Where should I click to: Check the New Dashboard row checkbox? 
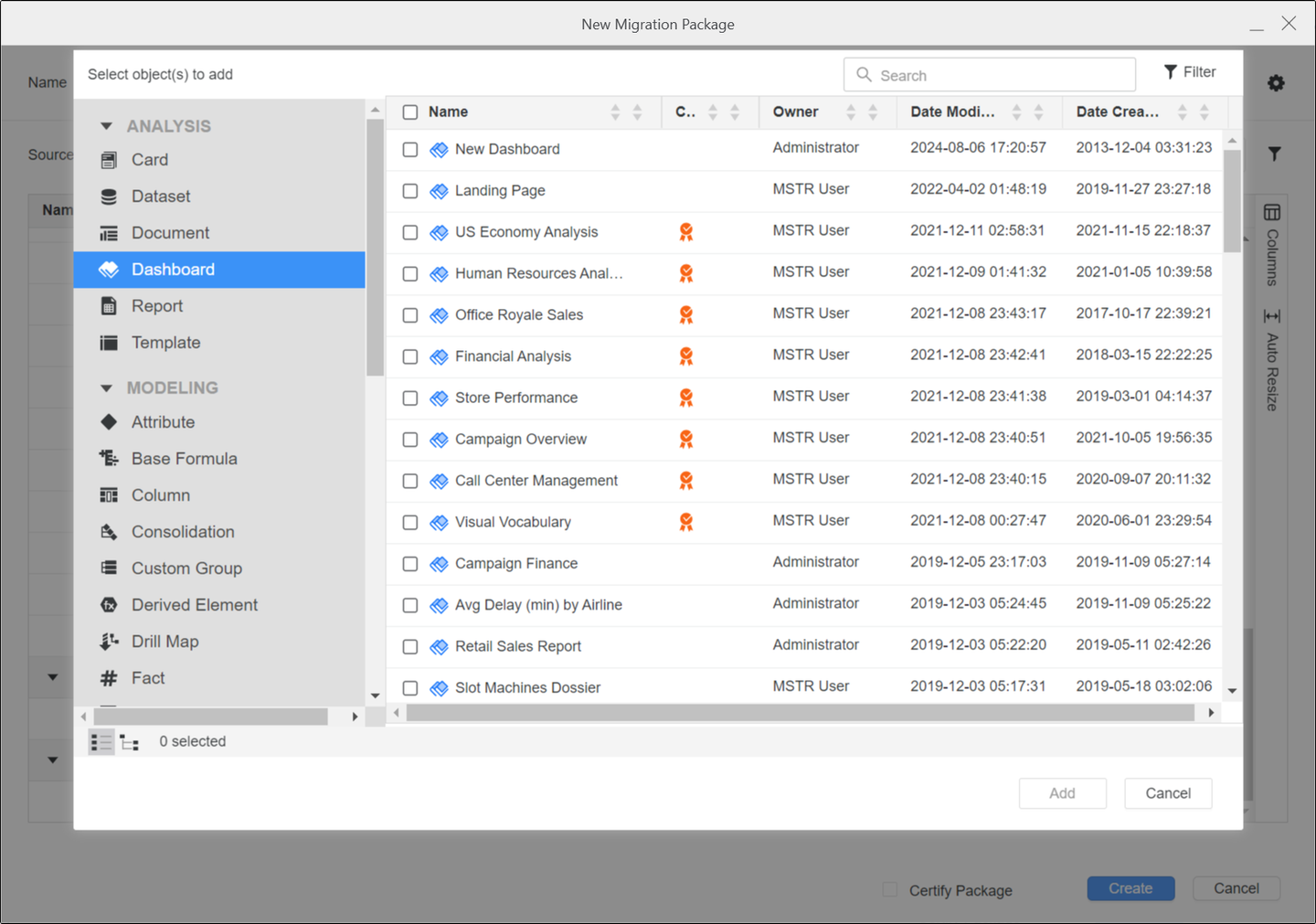[410, 150]
